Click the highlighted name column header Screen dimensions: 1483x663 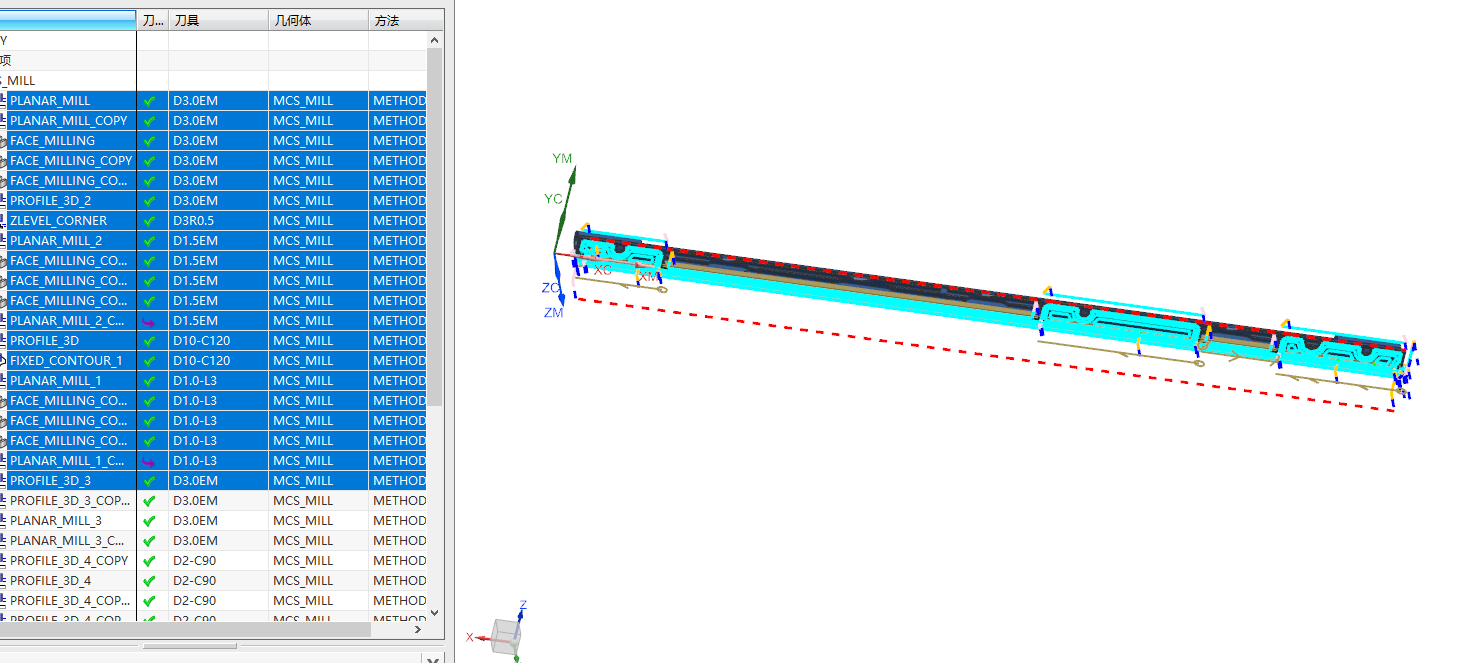(68, 20)
